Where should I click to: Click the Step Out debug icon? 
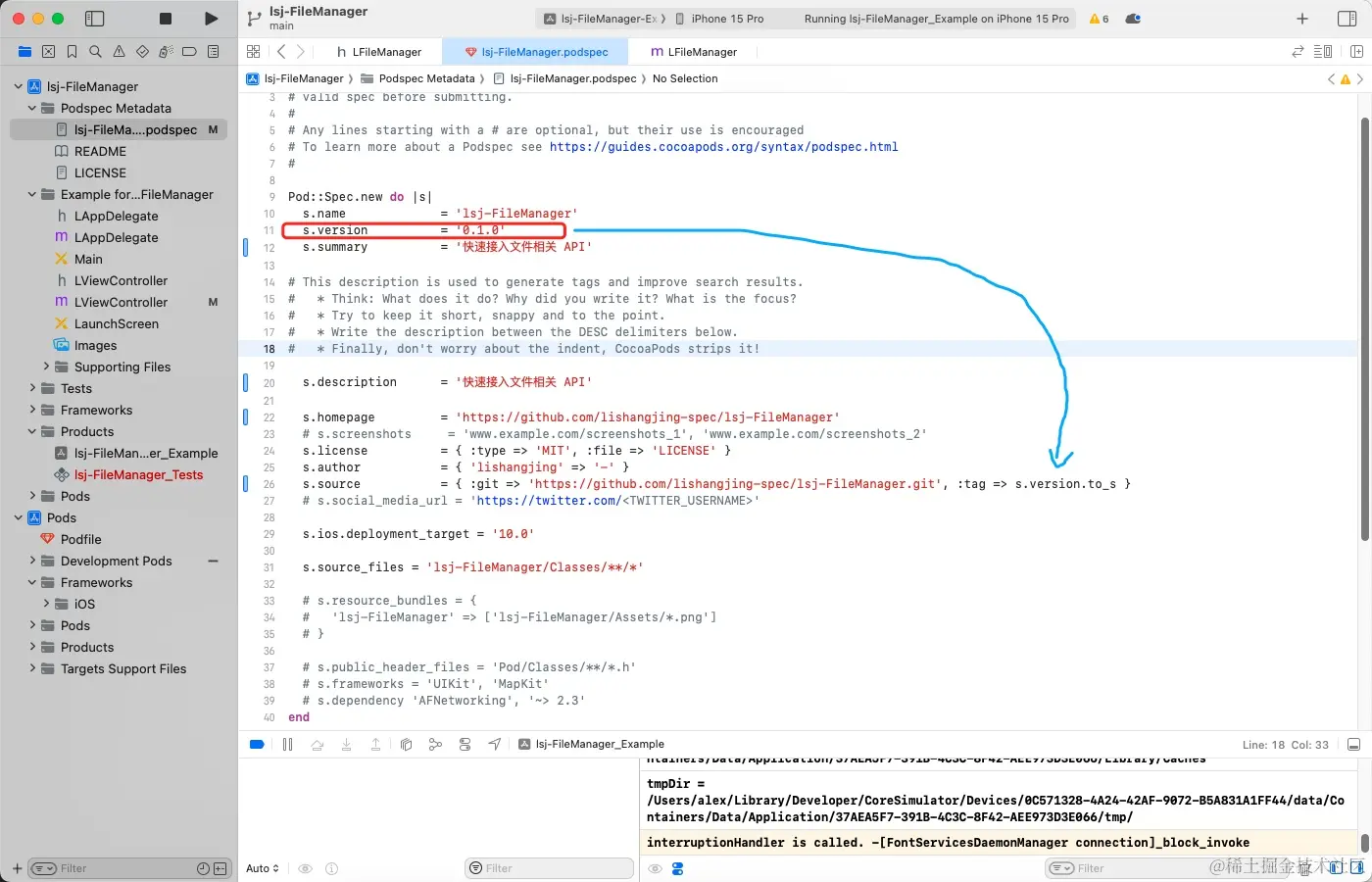click(375, 745)
